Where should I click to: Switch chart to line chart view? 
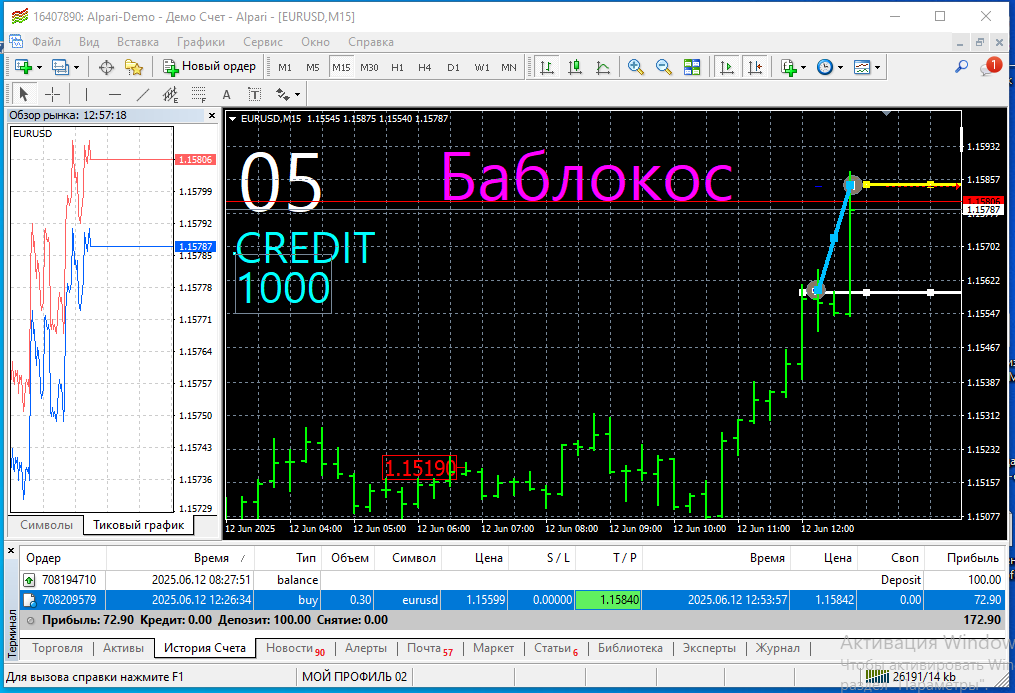[603, 67]
